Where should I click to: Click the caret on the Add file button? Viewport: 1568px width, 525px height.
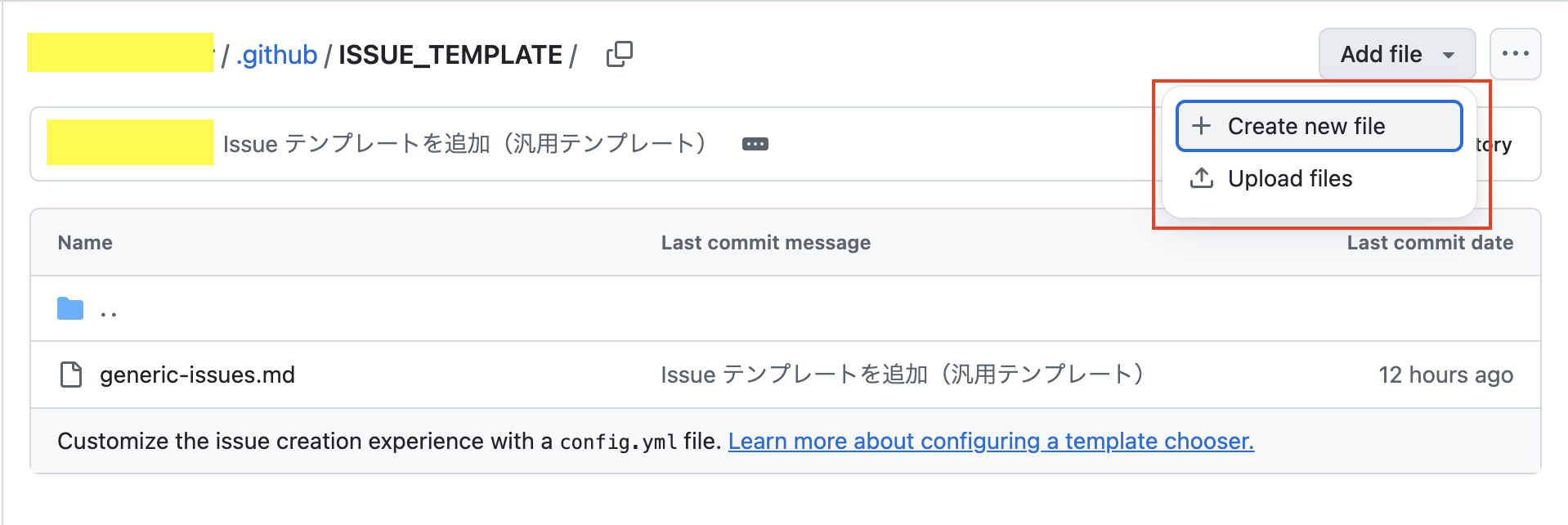tap(1449, 54)
